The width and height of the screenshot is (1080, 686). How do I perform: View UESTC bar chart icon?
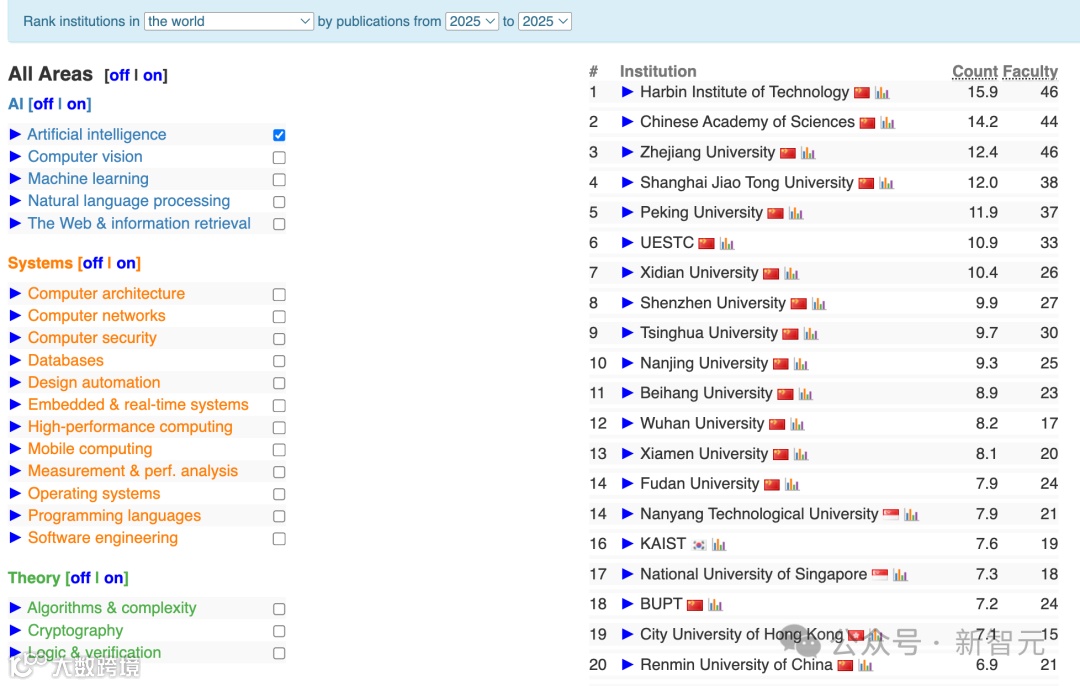coord(727,244)
